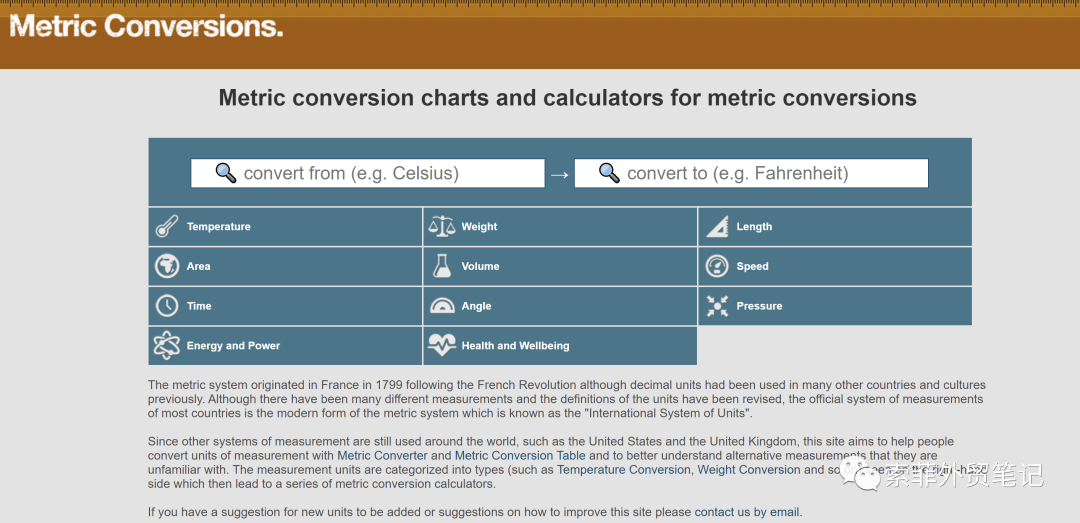Click the ruler triangle Length icon
This screenshot has width=1080, height=523.
pos(717,227)
